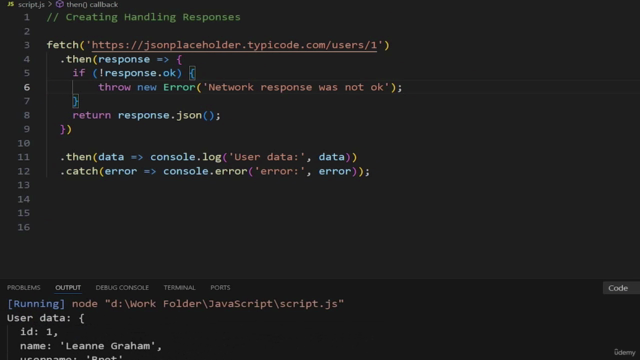Click the JS file icon in breadcrumb
This screenshot has width=640, height=360.
click(11, 4)
